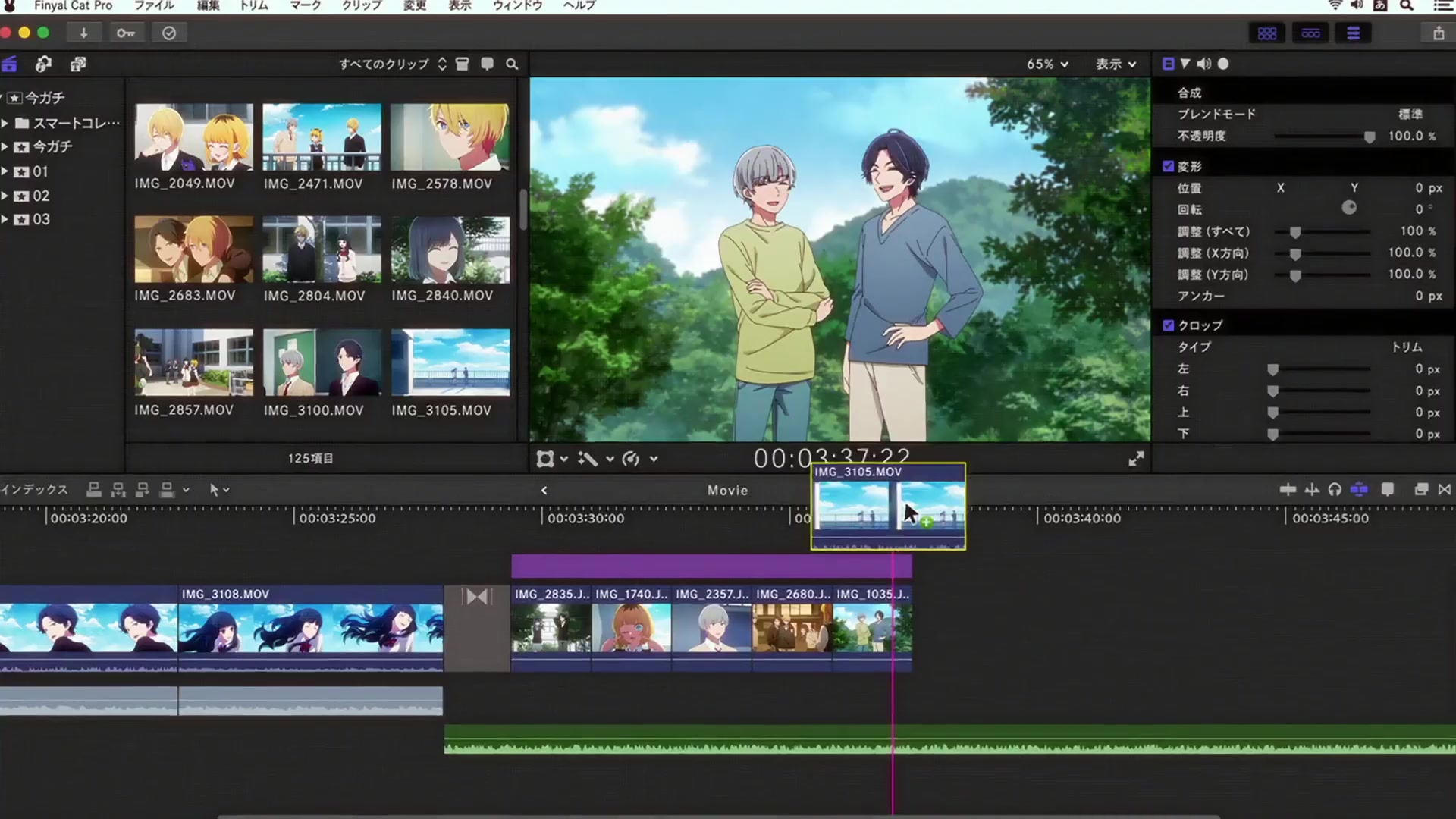Image resolution: width=1456 pixels, height=819 pixels.
Task: Toggle audio skimming icon
Action: 1312,490
